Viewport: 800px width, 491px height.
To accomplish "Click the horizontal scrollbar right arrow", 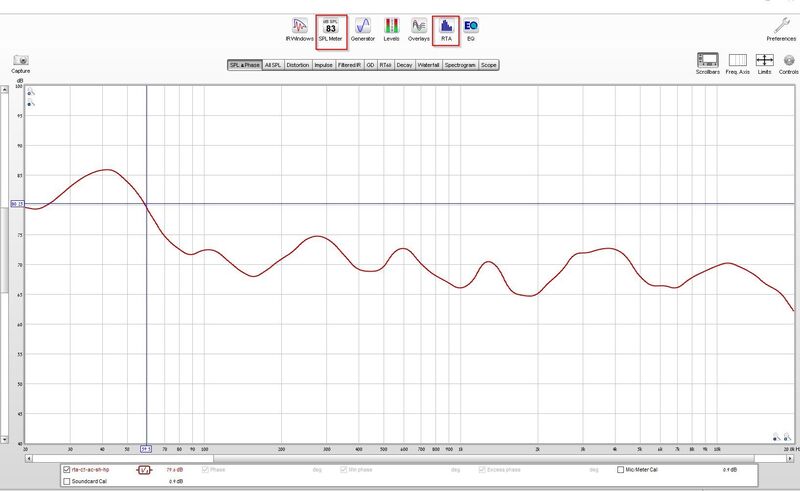I will (790, 458).
